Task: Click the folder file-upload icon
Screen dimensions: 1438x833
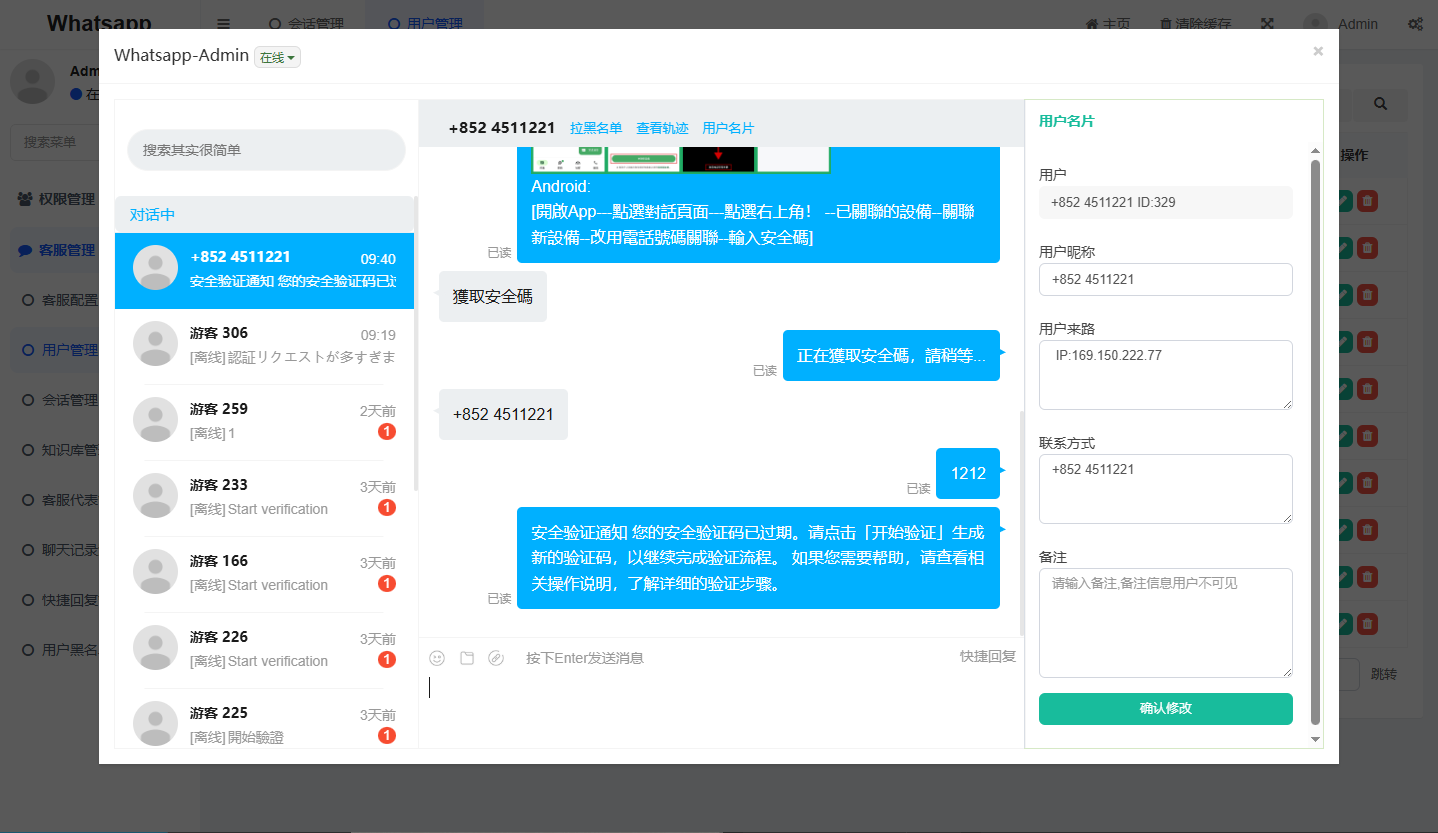Action: [467, 658]
